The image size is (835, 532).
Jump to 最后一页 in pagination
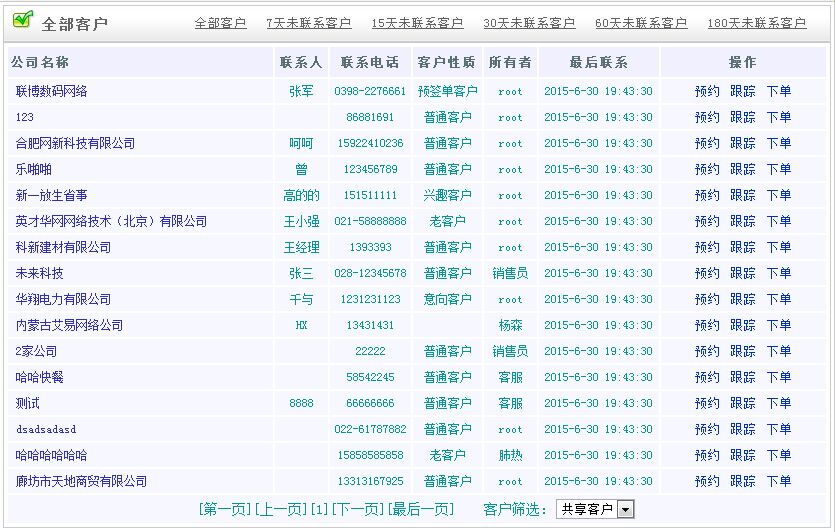pos(421,509)
